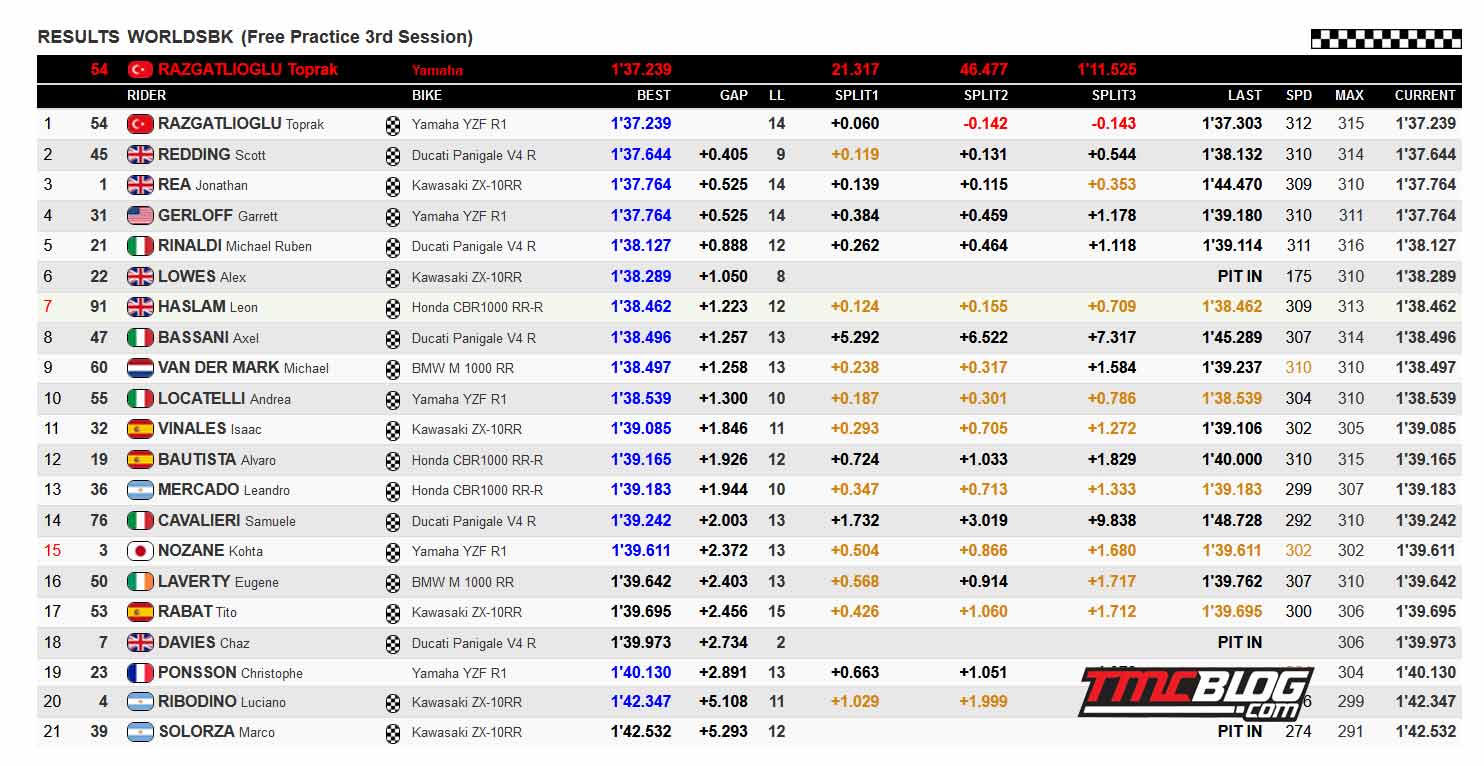
Task: Click the UK flag beside LOWES Alex
Action: (140, 277)
